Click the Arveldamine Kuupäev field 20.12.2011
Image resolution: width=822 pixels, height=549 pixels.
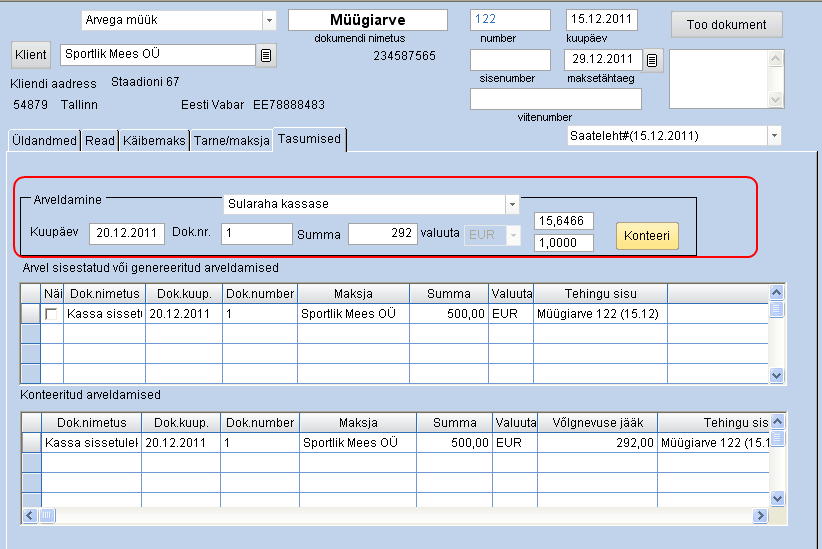click(127, 233)
